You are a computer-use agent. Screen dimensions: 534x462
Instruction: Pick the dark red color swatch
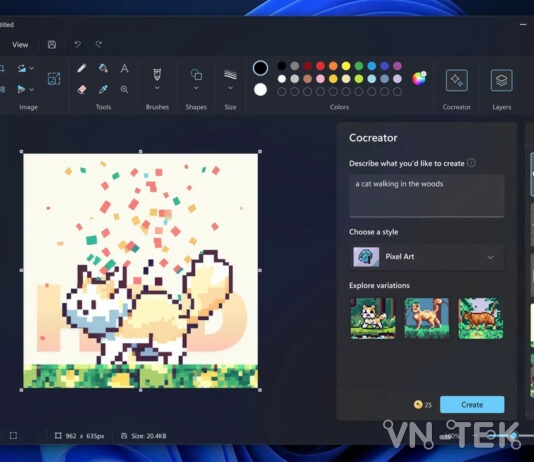(x=307, y=66)
